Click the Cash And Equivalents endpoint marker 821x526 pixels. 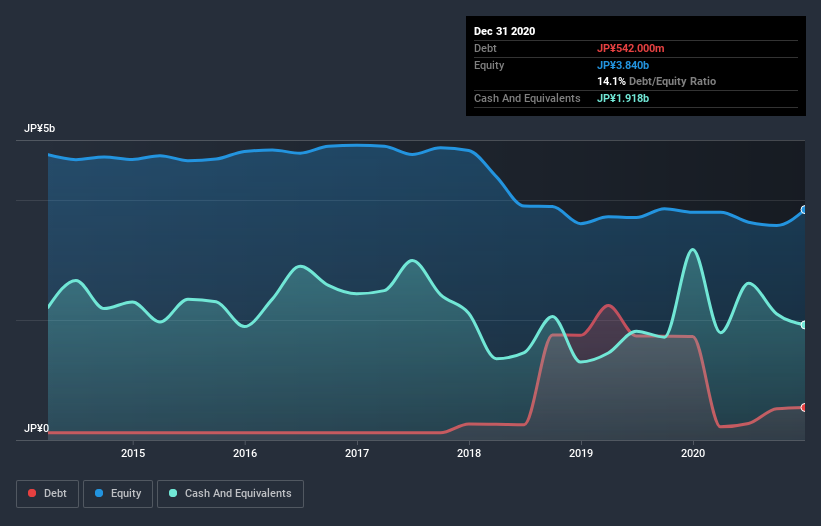tap(804, 325)
